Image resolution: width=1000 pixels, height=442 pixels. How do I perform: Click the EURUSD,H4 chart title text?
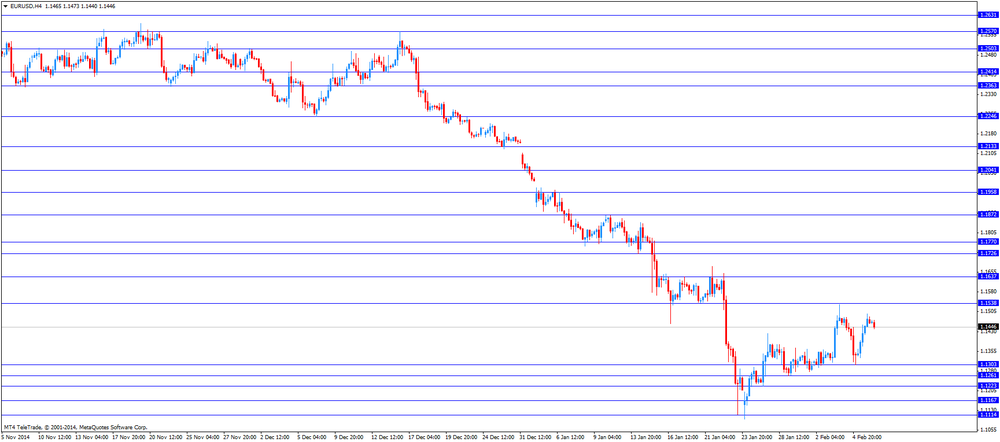coord(24,4)
